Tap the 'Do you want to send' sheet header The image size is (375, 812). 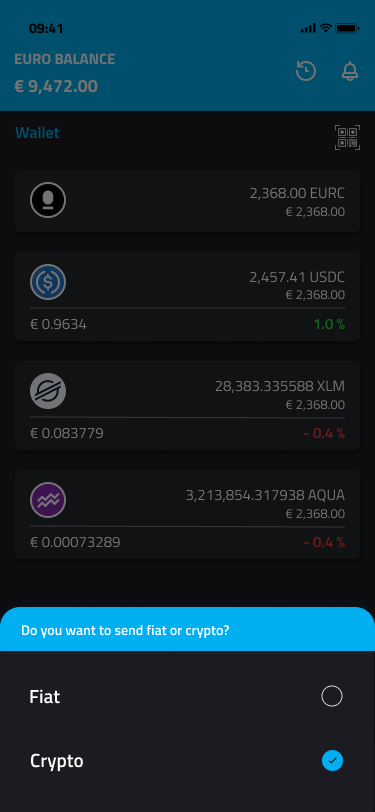point(188,629)
